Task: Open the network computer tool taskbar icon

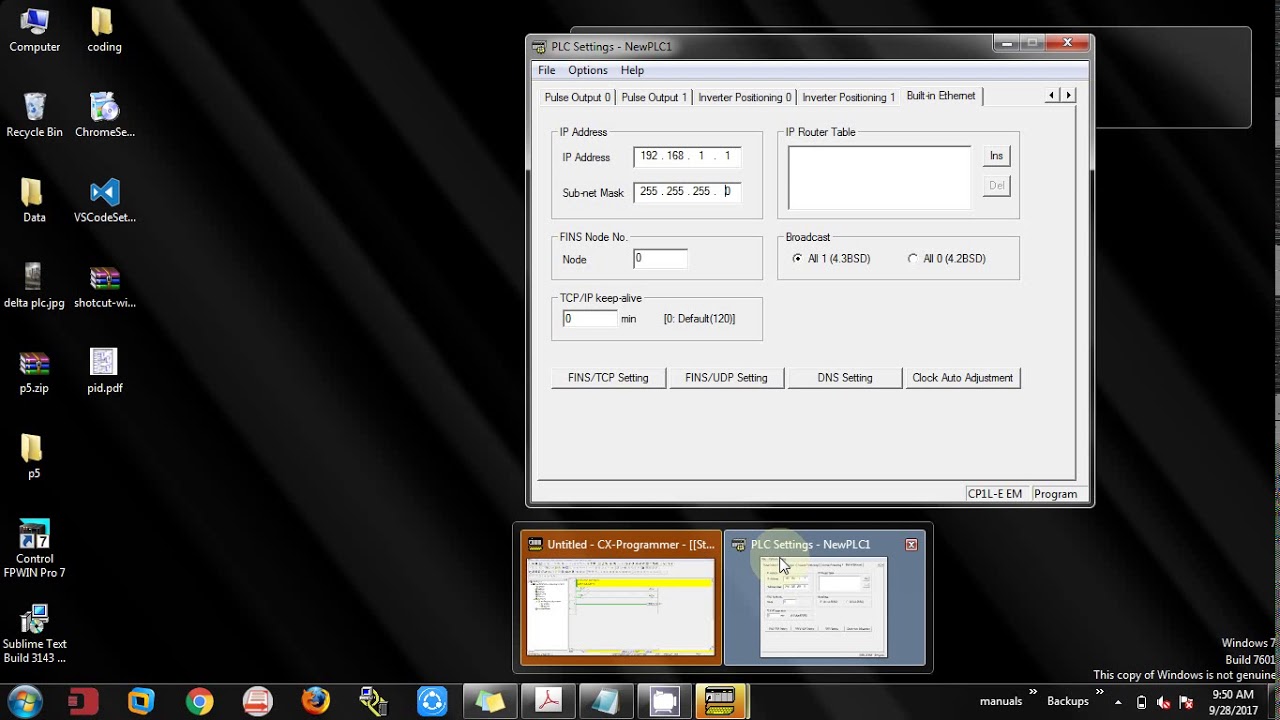Action: point(374,702)
